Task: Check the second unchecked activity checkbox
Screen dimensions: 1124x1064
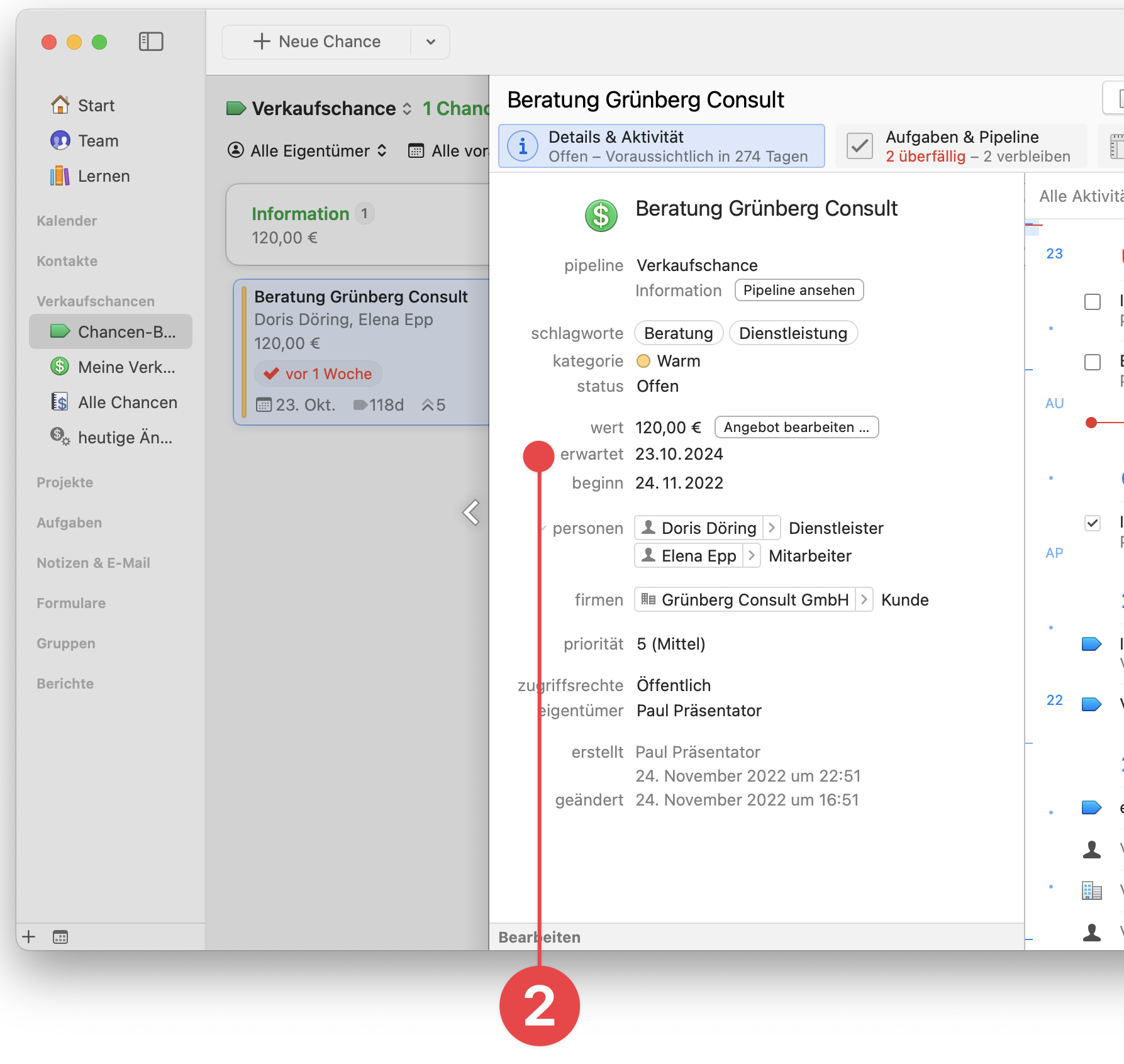Action: (1093, 362)
